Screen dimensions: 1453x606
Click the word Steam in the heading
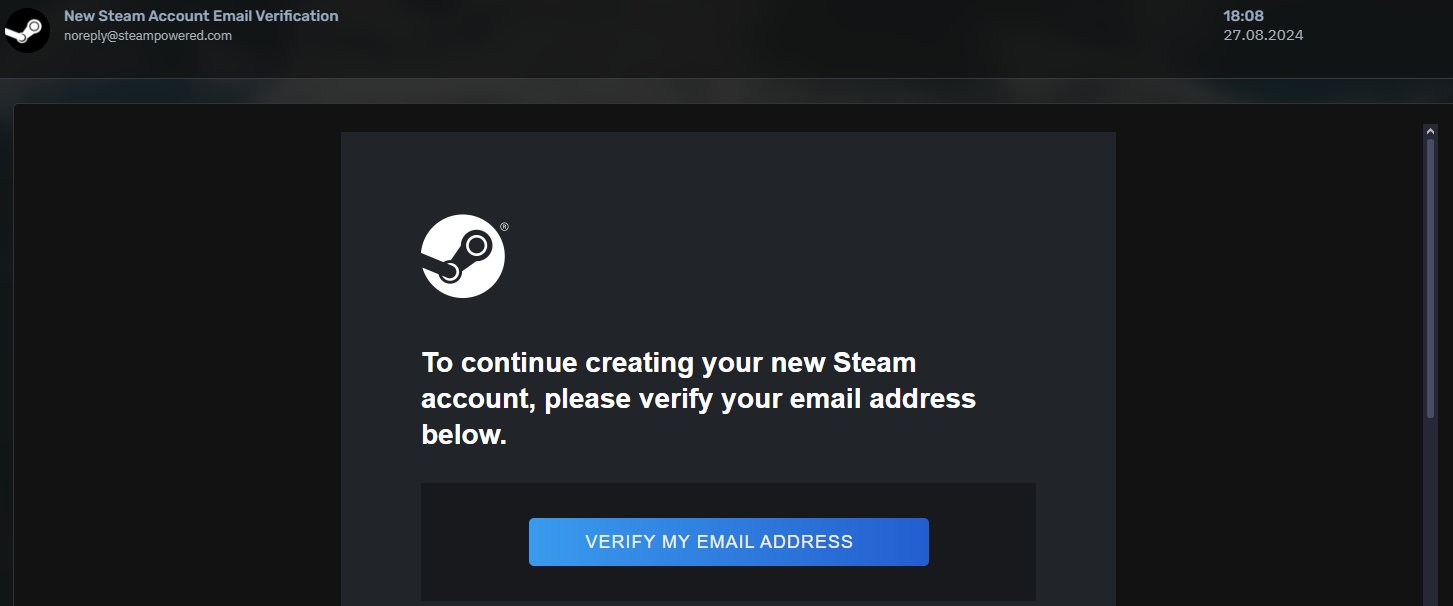(874, 362)
